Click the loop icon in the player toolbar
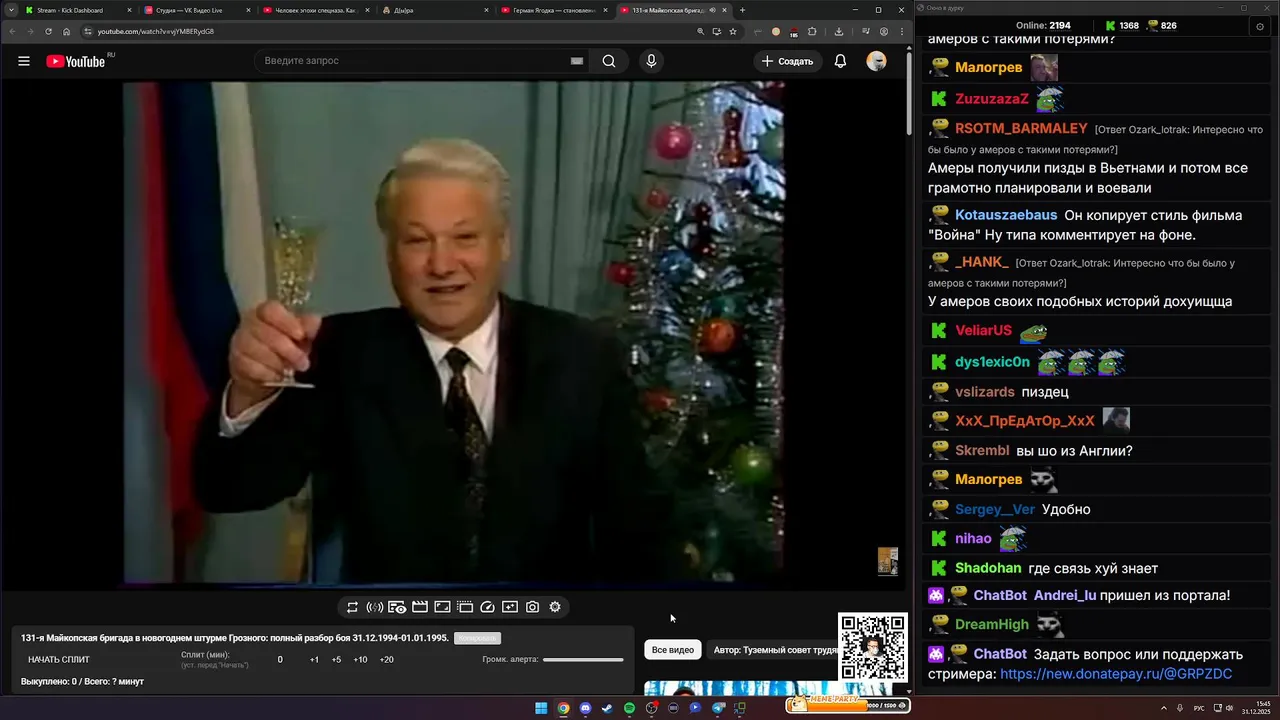 pos(352,607)
